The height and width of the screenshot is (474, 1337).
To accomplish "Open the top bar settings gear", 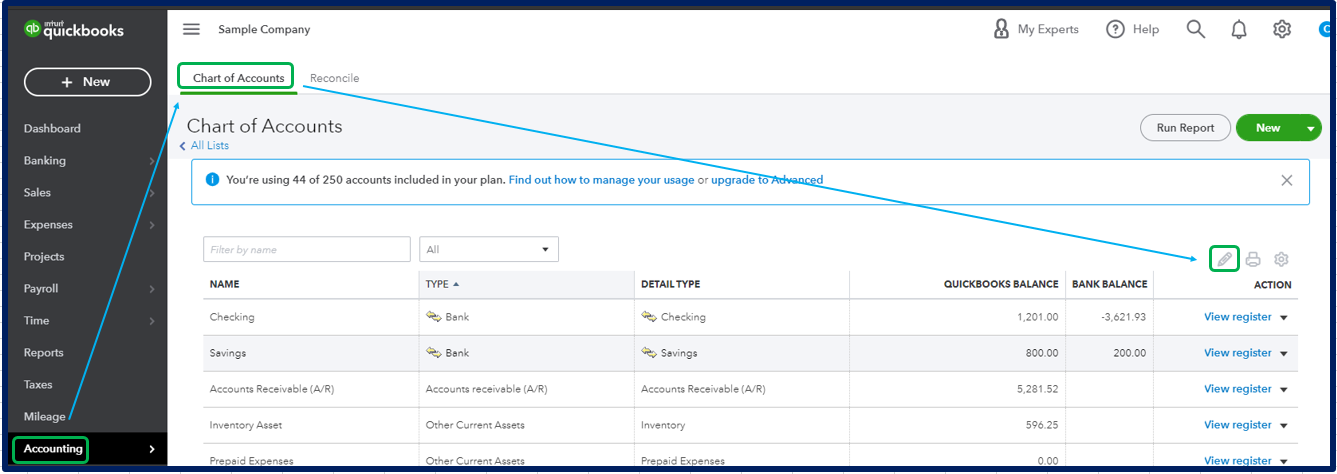I will pyautogui.click(x=1282, y=29).
